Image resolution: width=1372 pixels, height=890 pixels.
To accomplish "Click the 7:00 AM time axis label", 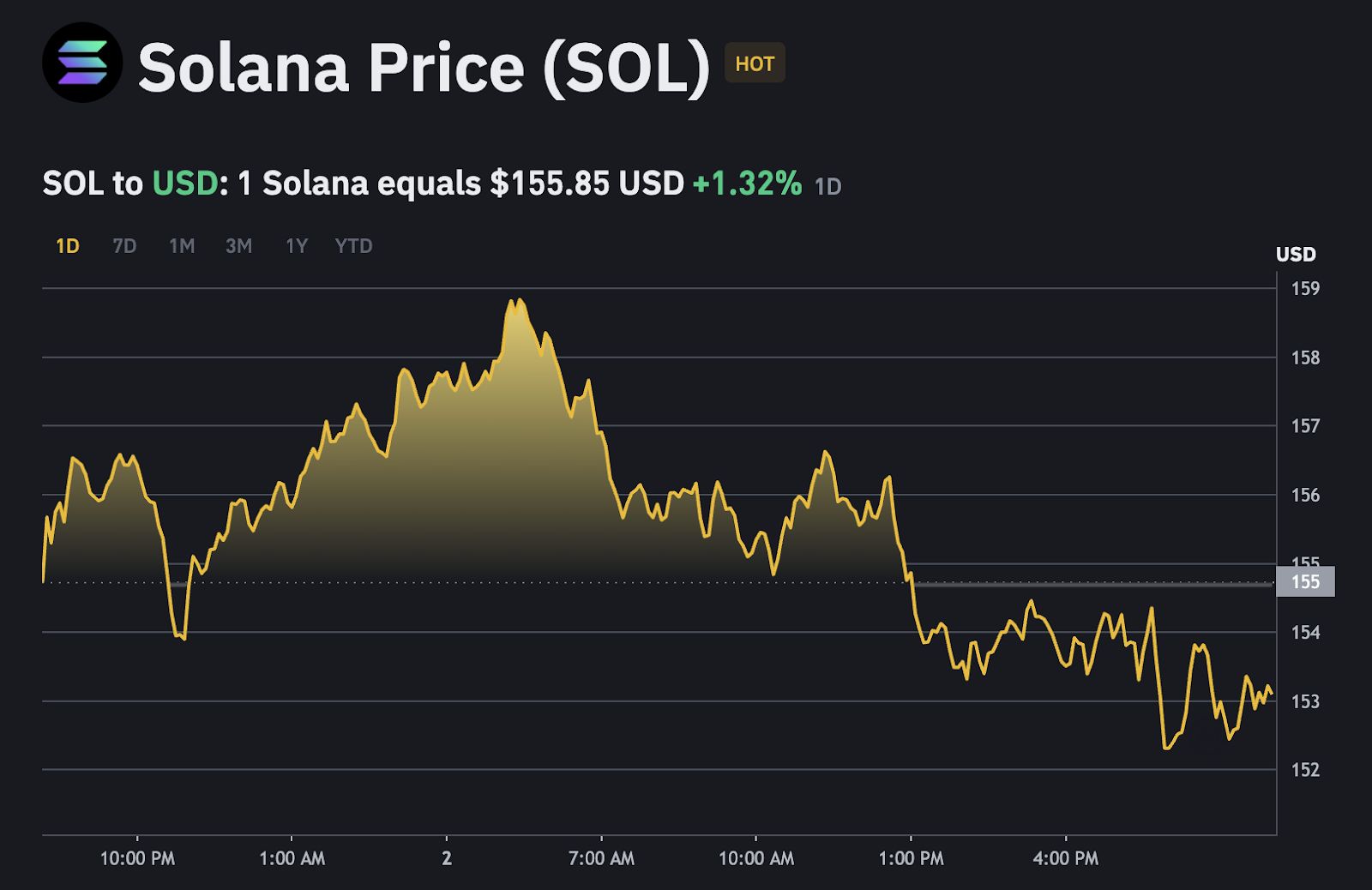I will 601,858.
